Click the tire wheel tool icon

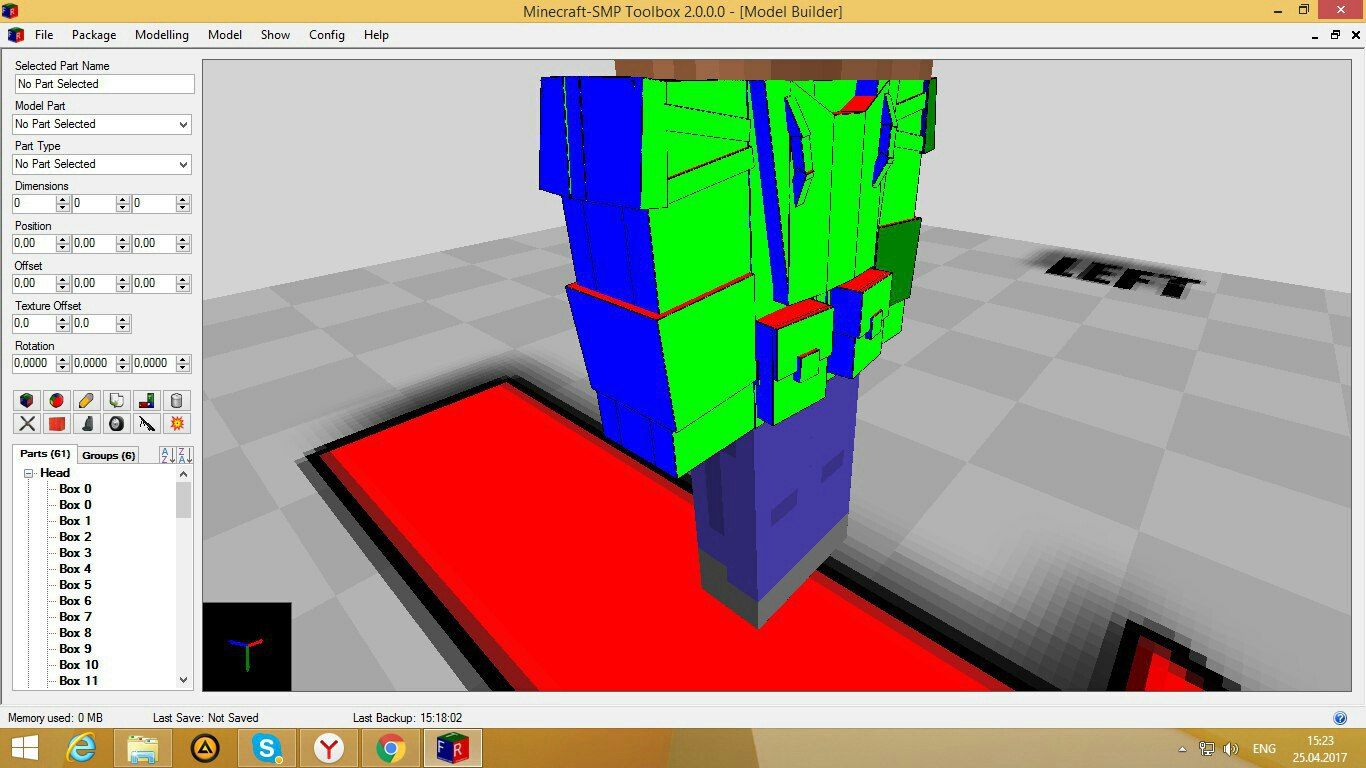[x=117, y=424]
